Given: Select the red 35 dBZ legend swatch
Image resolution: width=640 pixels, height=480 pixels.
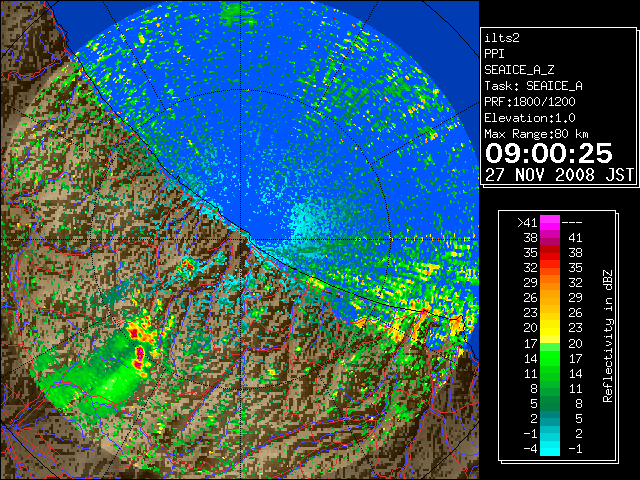Looking at the screenshot, I should [550, 253].
